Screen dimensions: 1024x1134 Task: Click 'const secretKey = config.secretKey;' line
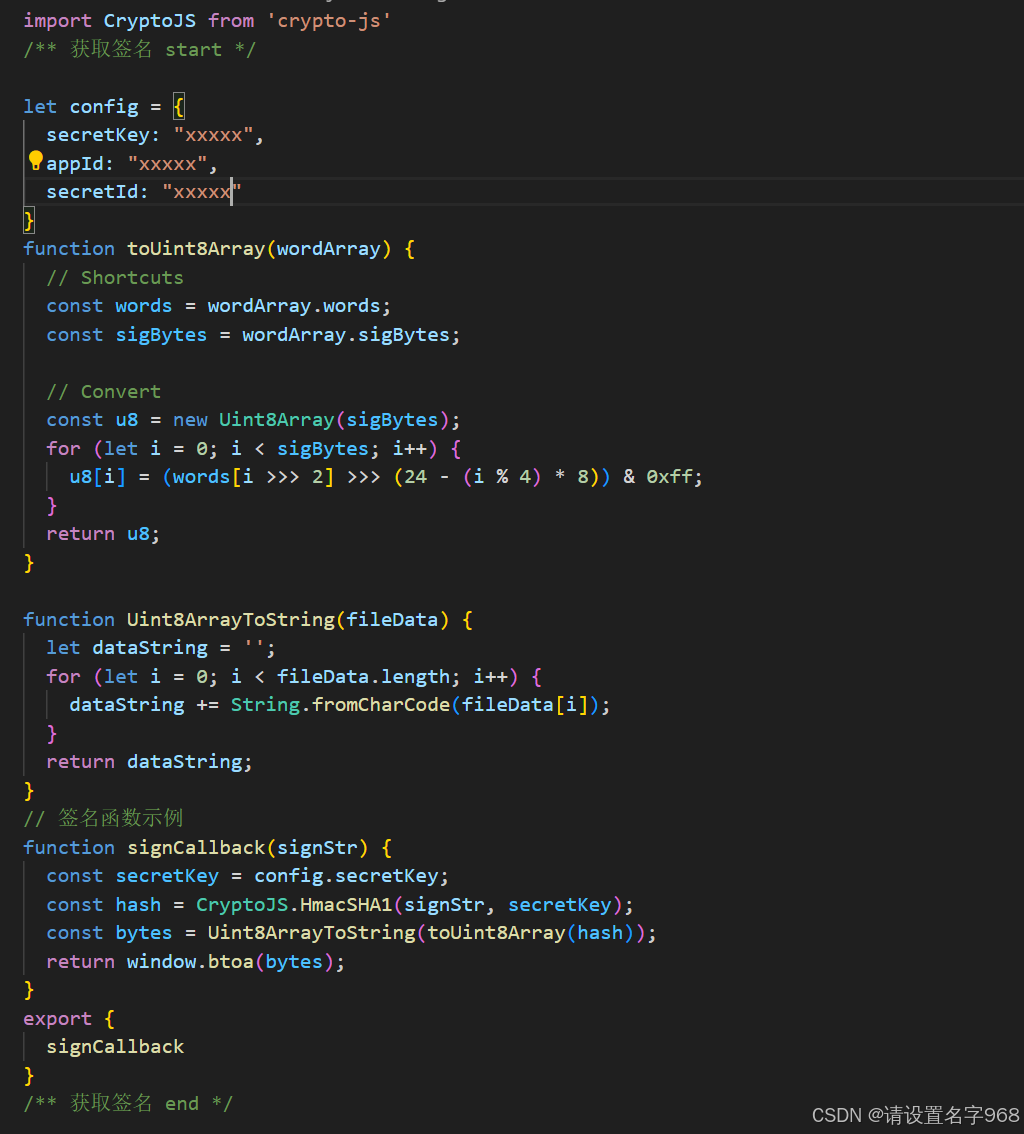coord(247,877)
